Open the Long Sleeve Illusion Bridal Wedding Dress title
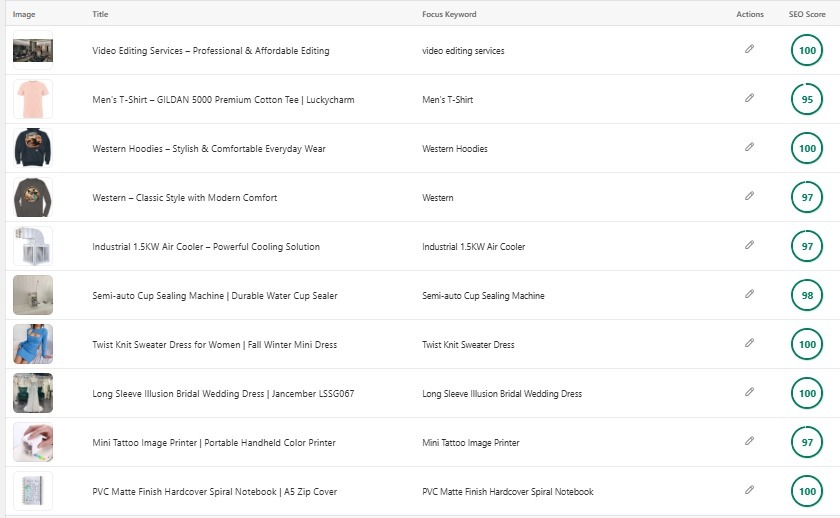 click(222, 394)
